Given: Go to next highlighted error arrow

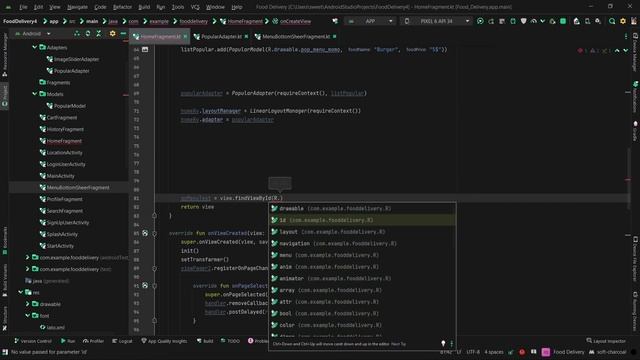Looking at the screenshot, I should 626,51.
